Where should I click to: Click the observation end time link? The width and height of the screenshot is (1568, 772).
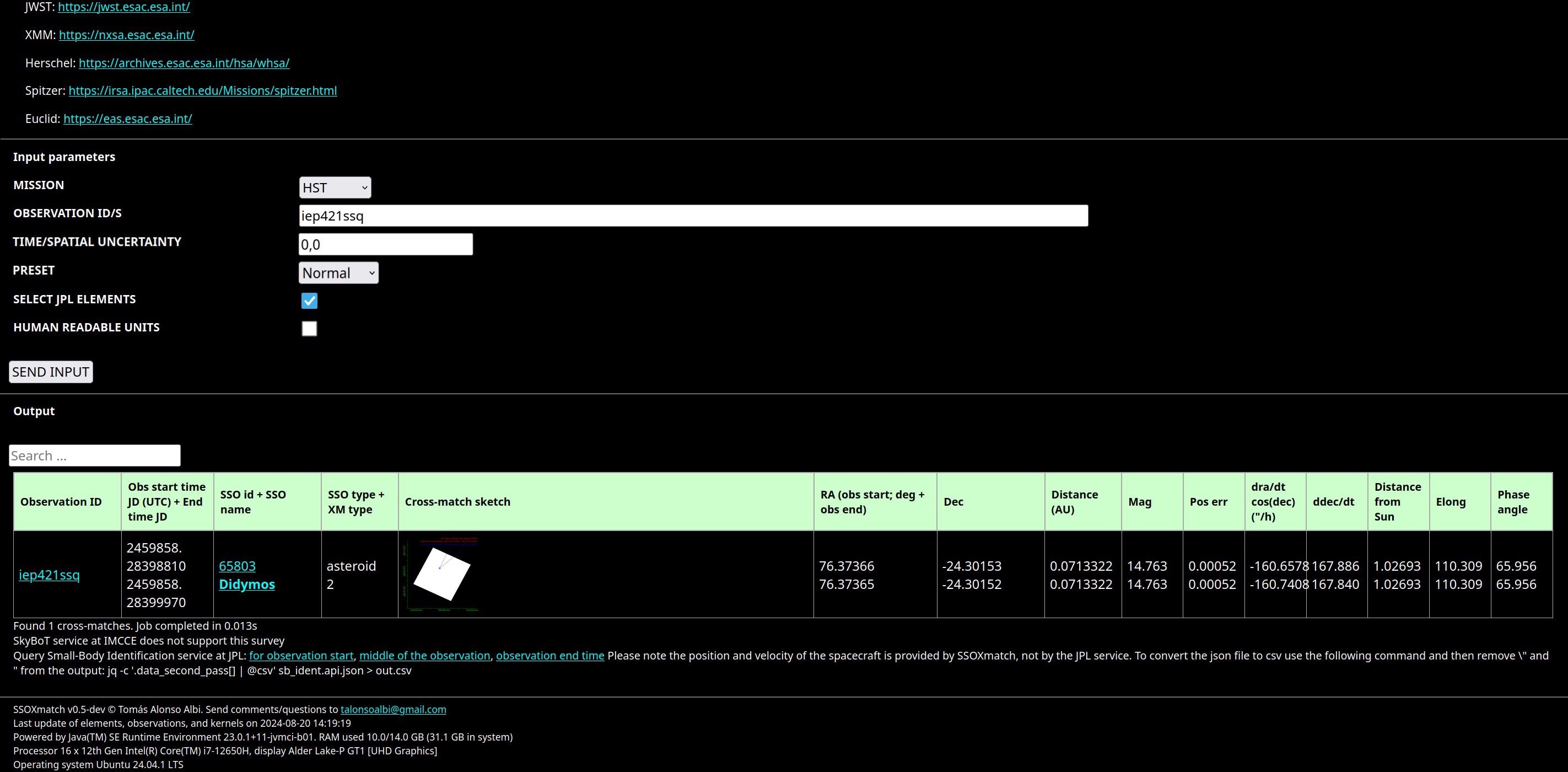point(549,655)
